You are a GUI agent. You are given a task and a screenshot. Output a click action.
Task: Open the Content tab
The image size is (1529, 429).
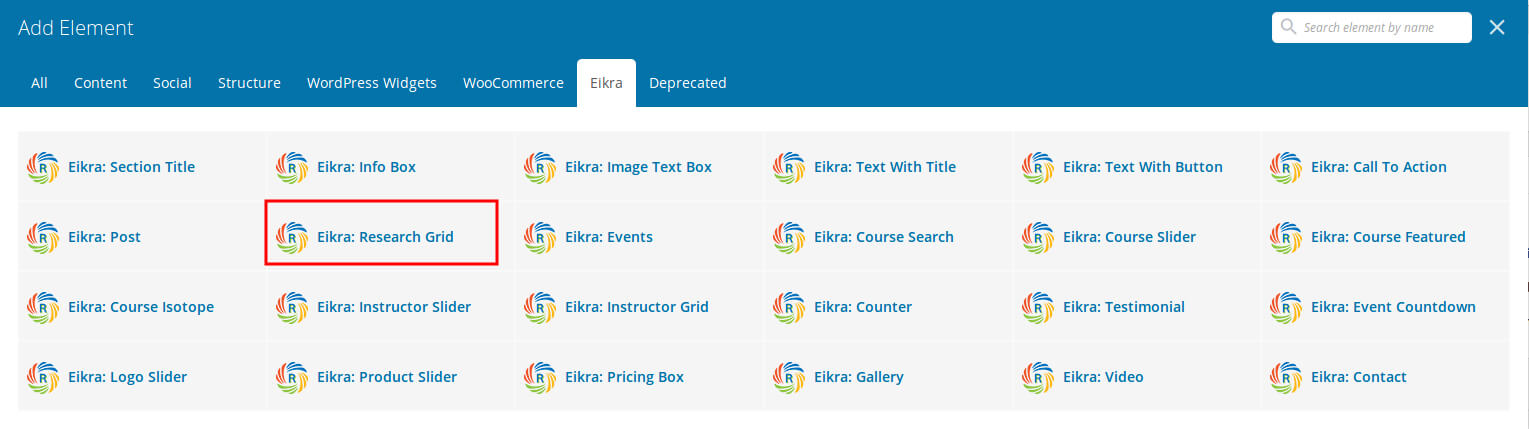[x=100, y=83]
